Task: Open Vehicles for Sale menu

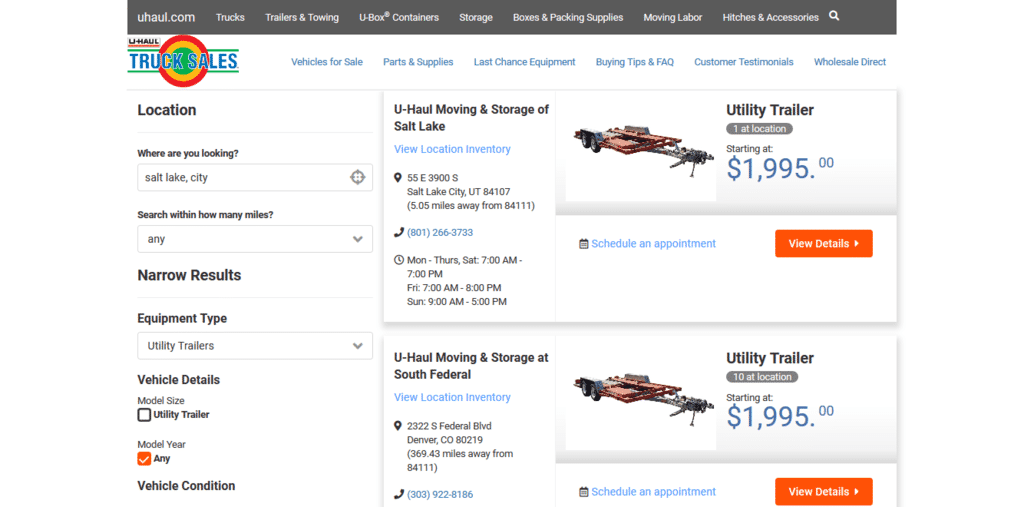Action: tap(327, 62)
